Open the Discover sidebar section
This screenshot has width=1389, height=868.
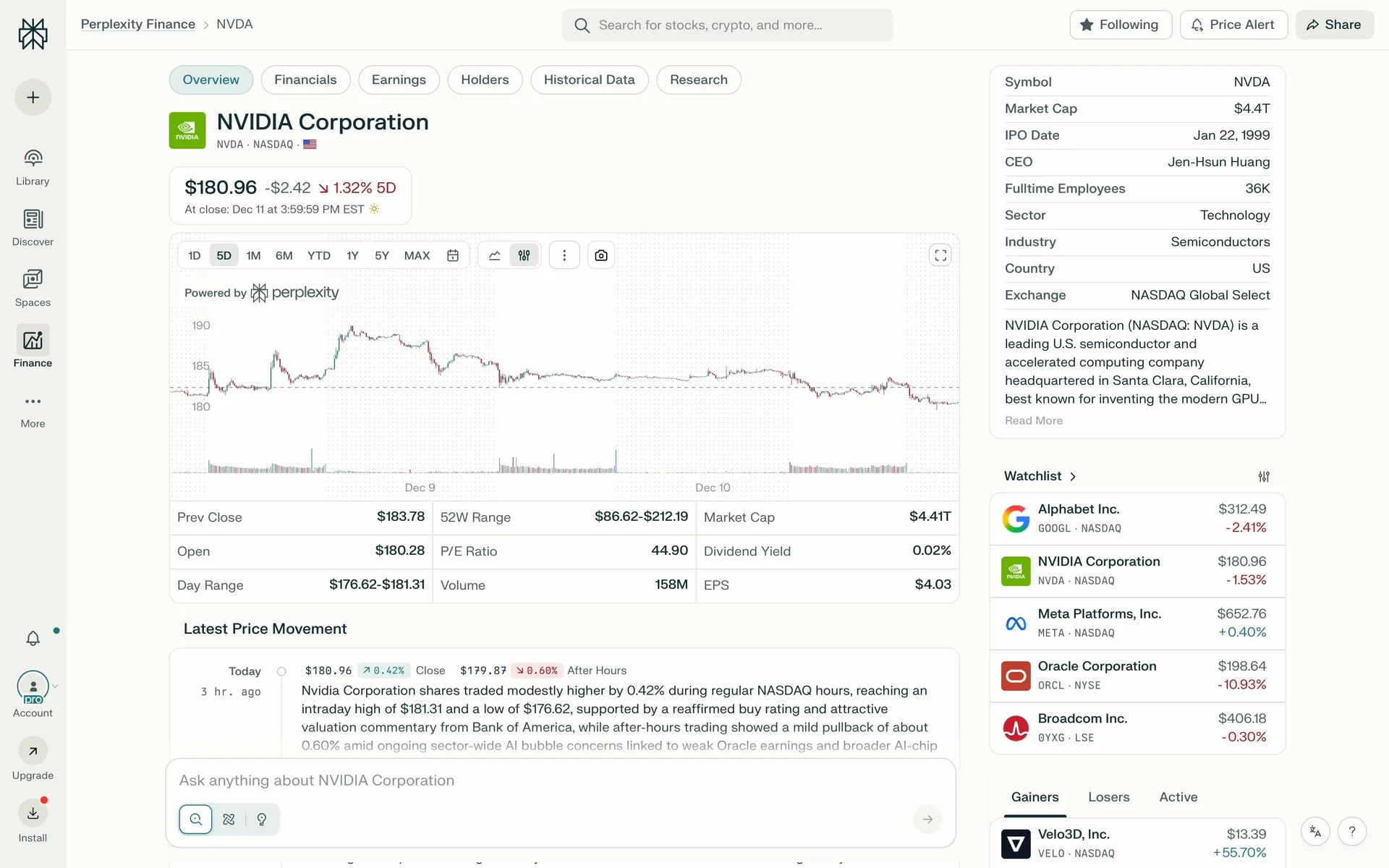[33, 227]
